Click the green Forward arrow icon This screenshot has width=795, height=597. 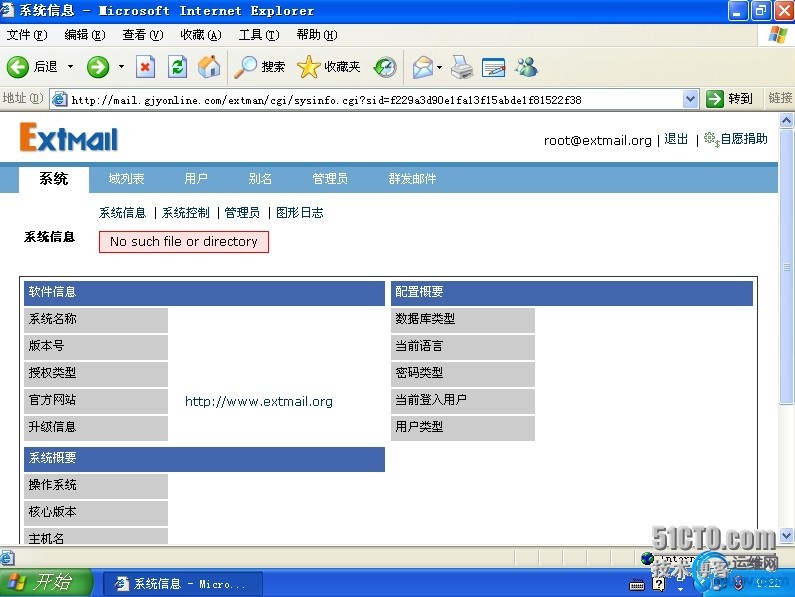pyautogui.click(x=98, y=67)
